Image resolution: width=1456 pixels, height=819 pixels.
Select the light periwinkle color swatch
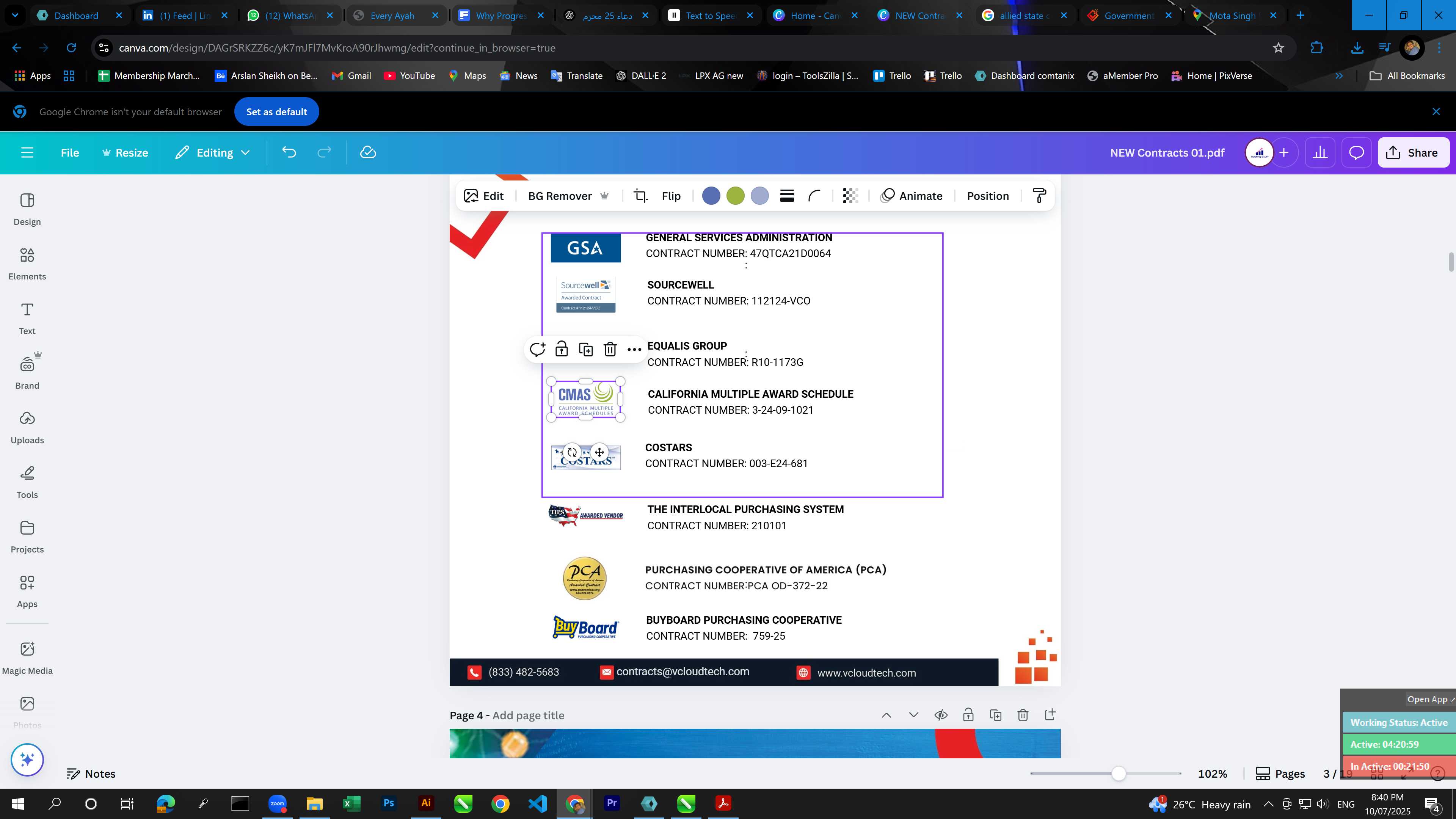coord(759,196)
